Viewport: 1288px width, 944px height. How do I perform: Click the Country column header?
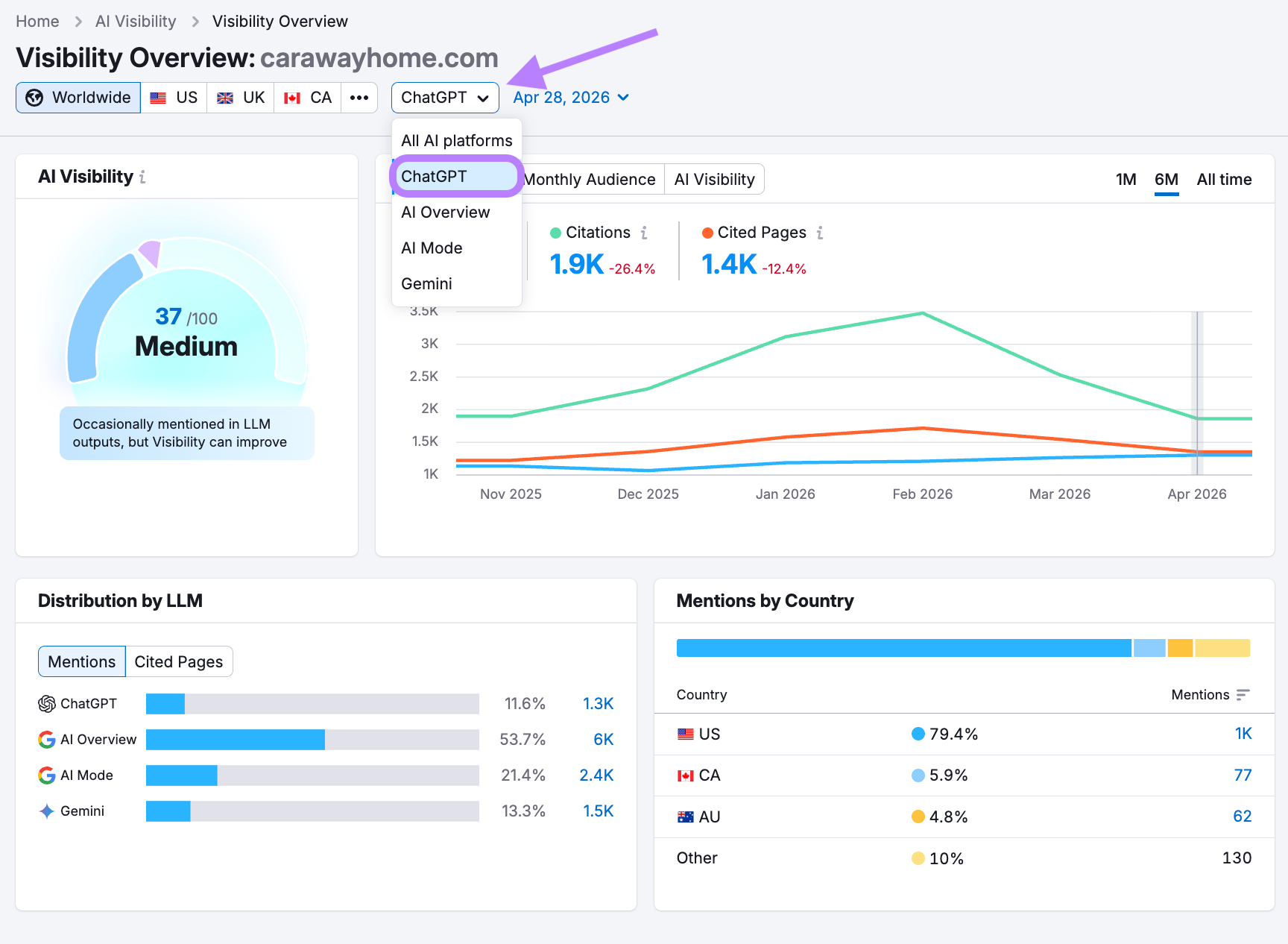tap(701, 695)
